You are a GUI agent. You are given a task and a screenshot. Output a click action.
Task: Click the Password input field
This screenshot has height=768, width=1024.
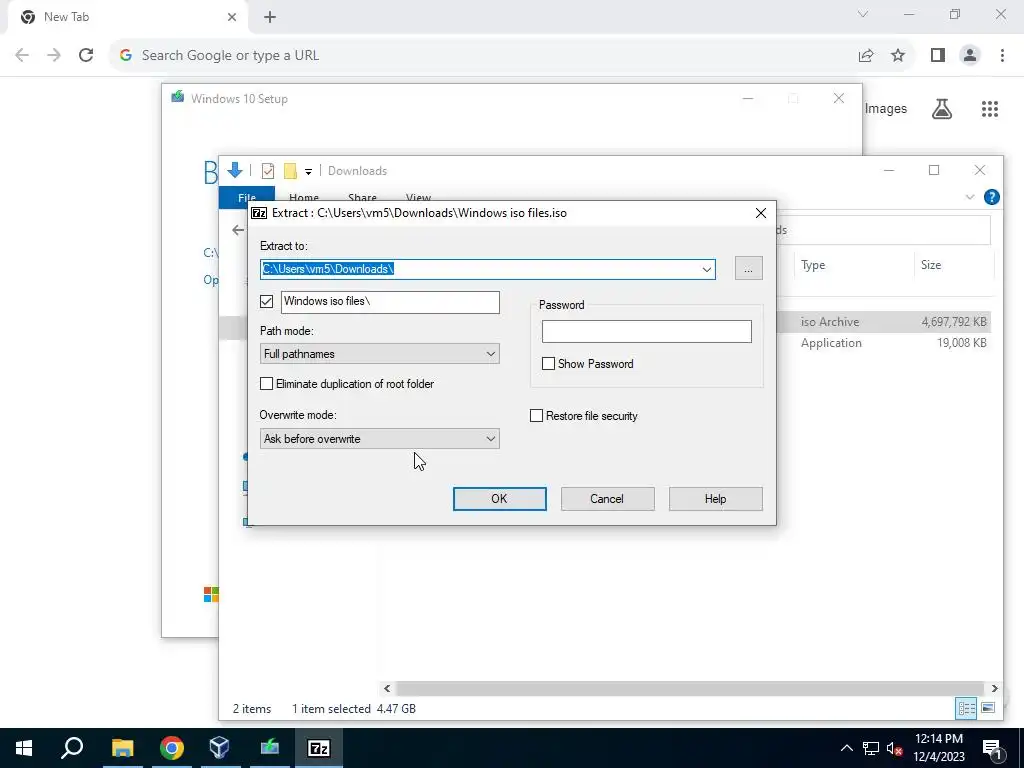click(647, 331)
